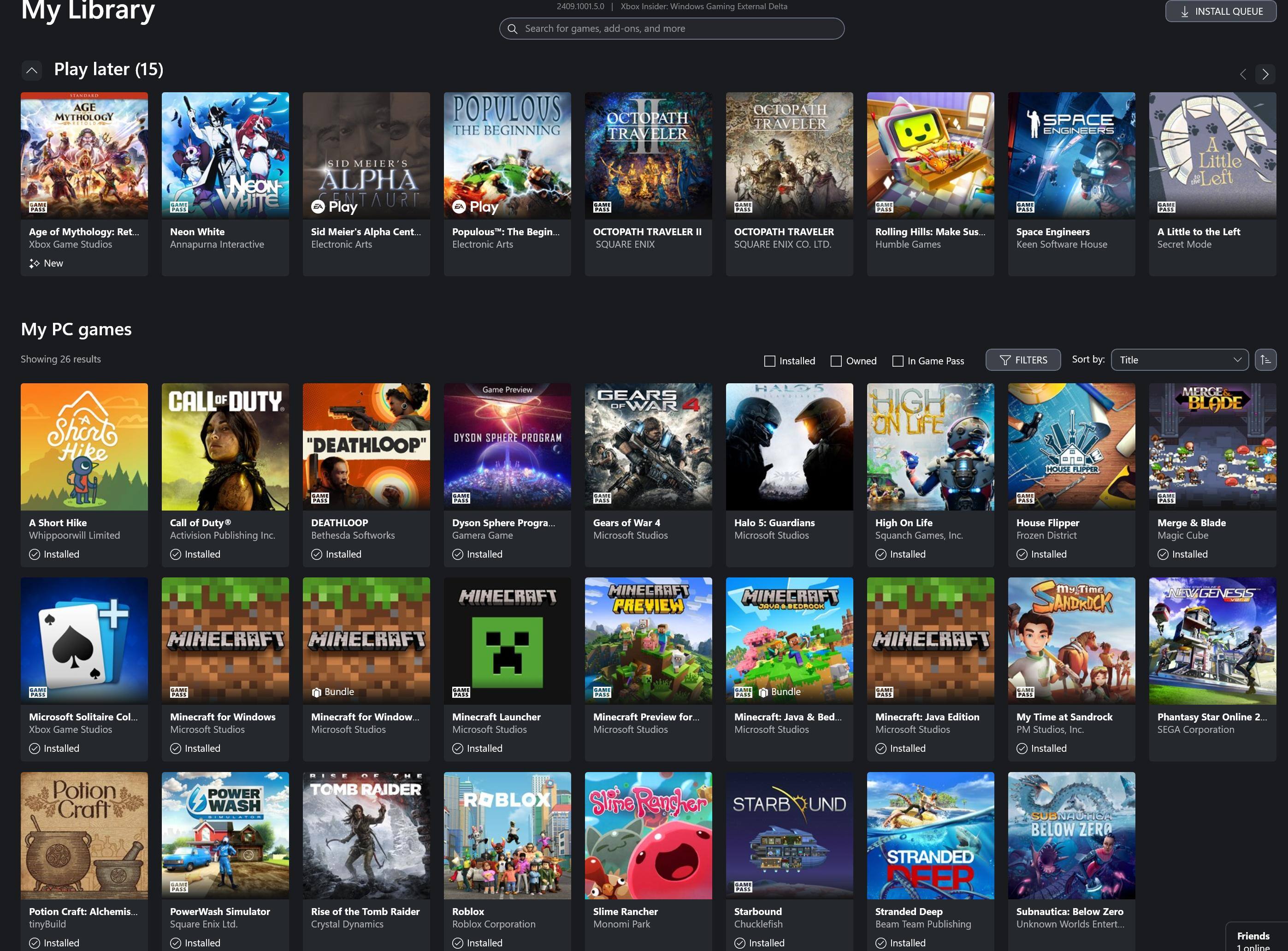Select the Slime Rancher cover art
This screenshot has width=1288, height=951.
pos(648,835)
